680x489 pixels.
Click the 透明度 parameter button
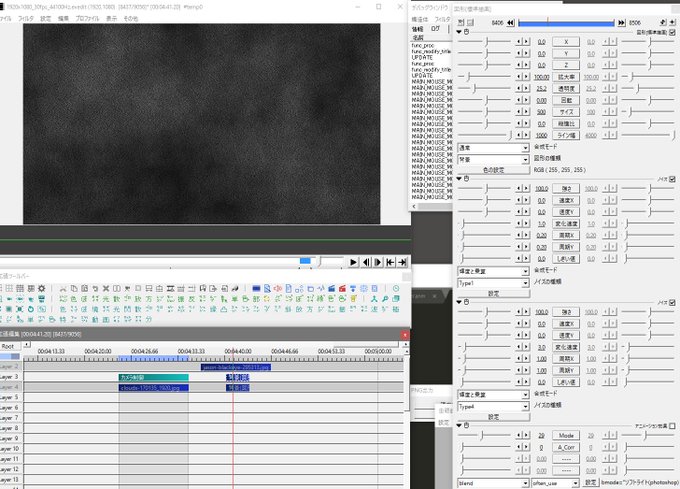point(566,88)
